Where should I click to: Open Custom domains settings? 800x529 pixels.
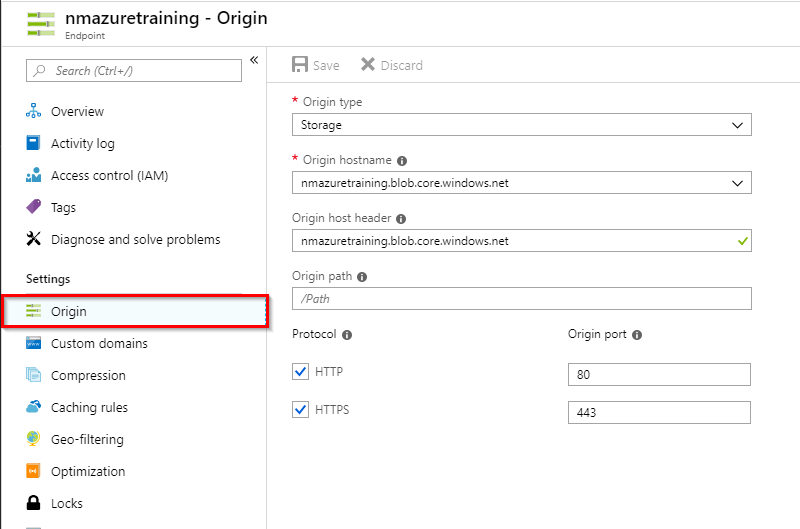99,344
